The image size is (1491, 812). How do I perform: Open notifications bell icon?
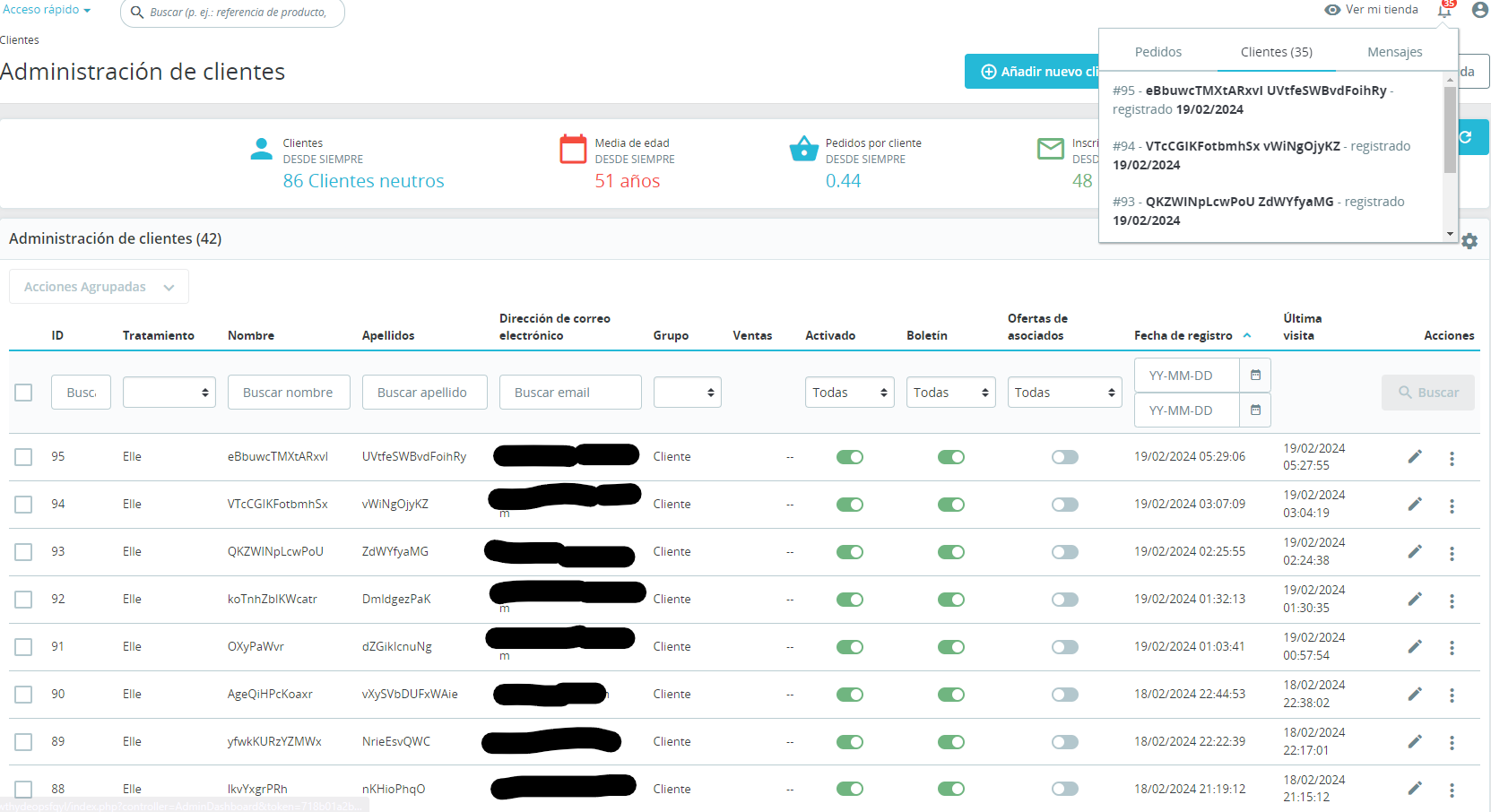pyautogui.click(x=1444, y=10)
